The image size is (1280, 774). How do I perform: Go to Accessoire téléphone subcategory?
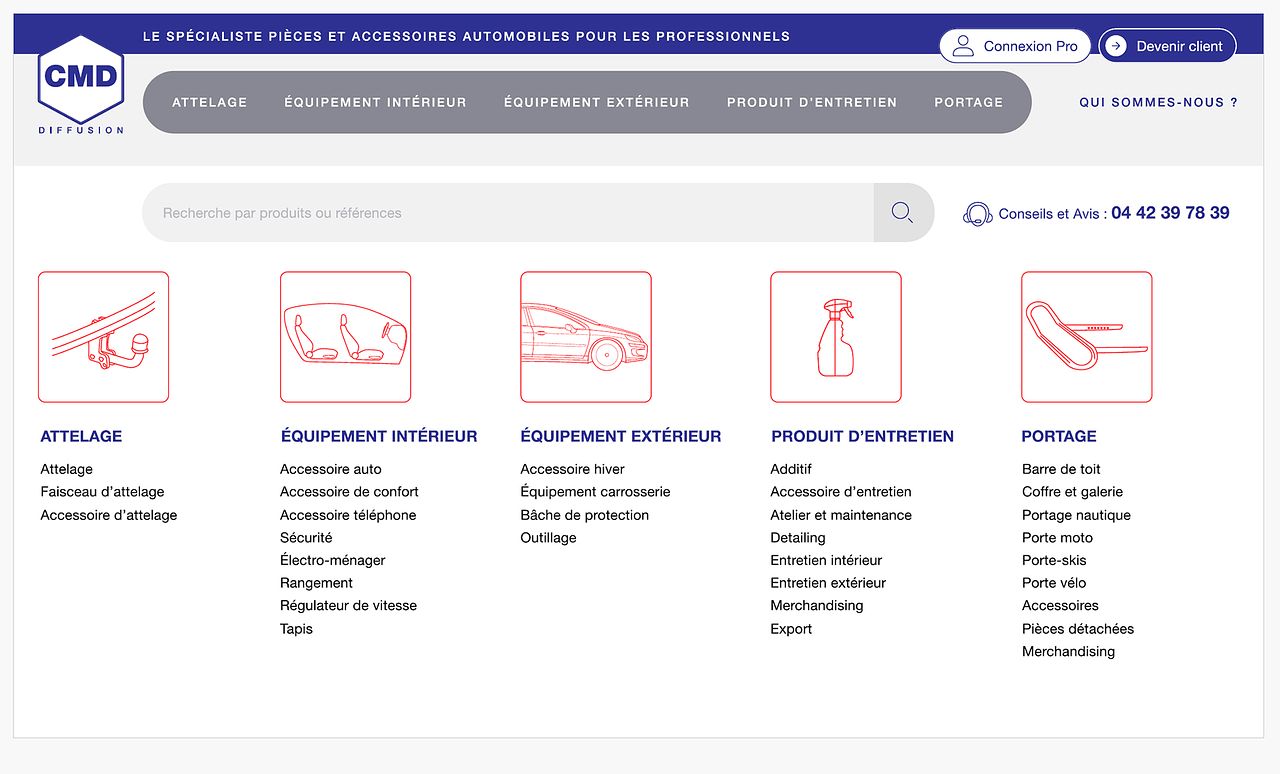click(x=348, y=515)
